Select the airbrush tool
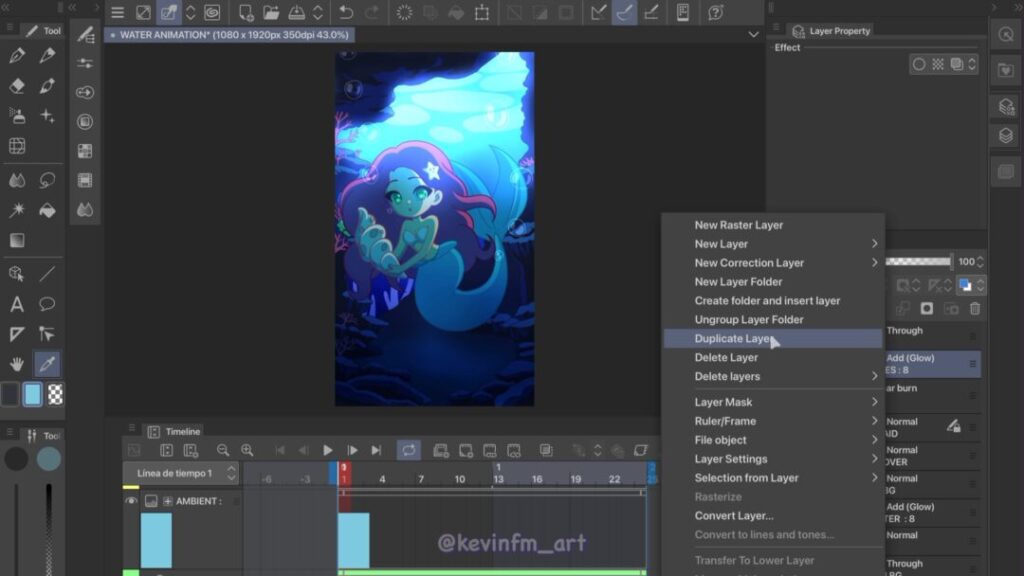Image resolution: width=1024 pixels, height=576 pixels. (18, 116)
